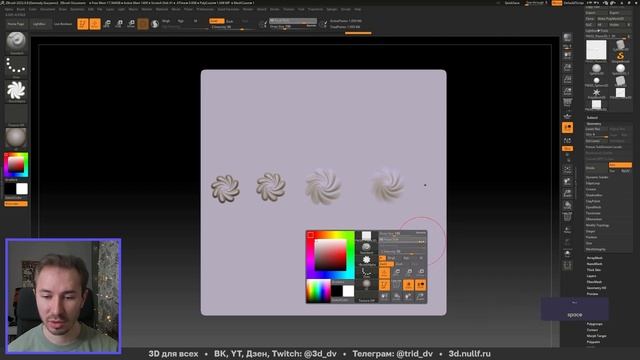640x360 pixels.
Task: Expand the DynaMesh section
Action: 593,207
